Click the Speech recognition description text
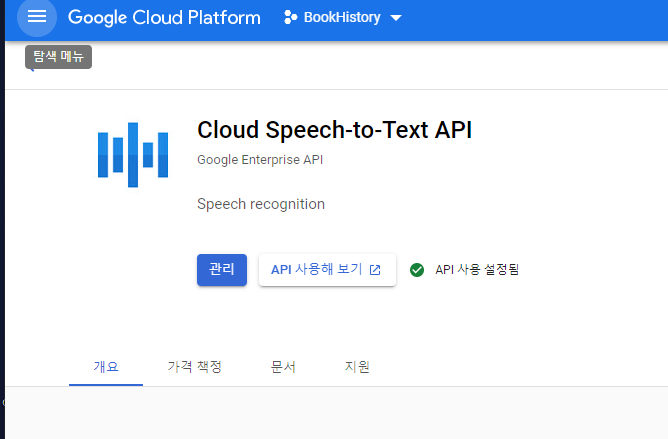This screenshot has width=668, height=439. tap(261, 204)
